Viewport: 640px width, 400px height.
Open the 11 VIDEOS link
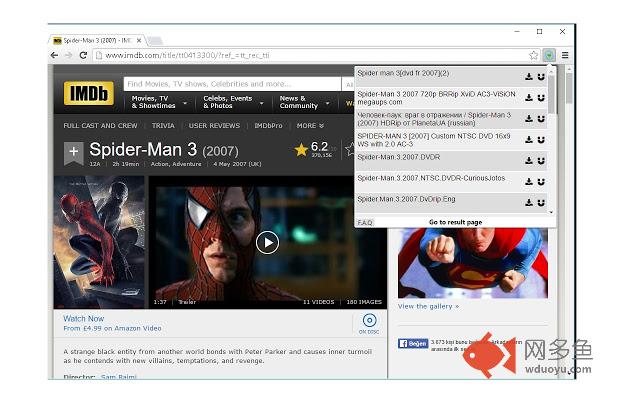pyautogui.click(x=318, y=302)
